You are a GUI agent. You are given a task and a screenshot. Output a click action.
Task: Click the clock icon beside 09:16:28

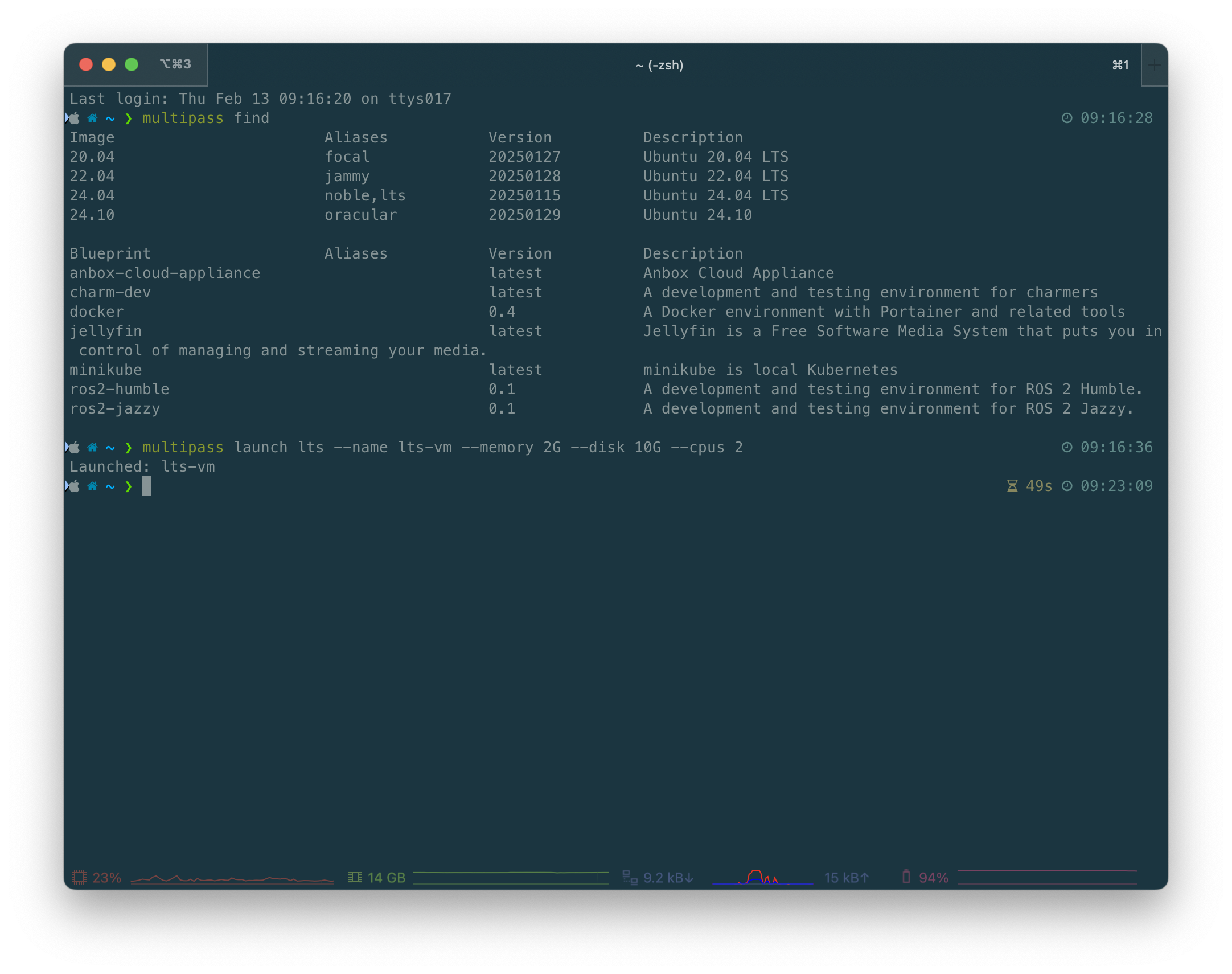tap(1067, 118)
